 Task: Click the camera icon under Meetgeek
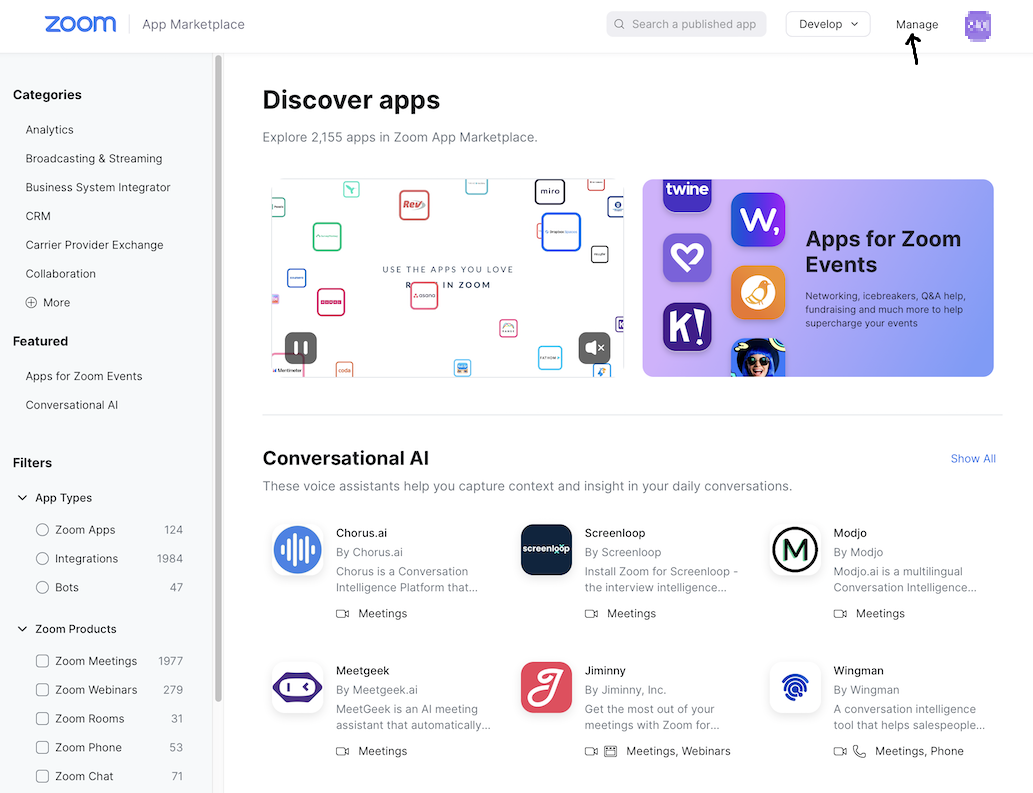pos(343,752)
